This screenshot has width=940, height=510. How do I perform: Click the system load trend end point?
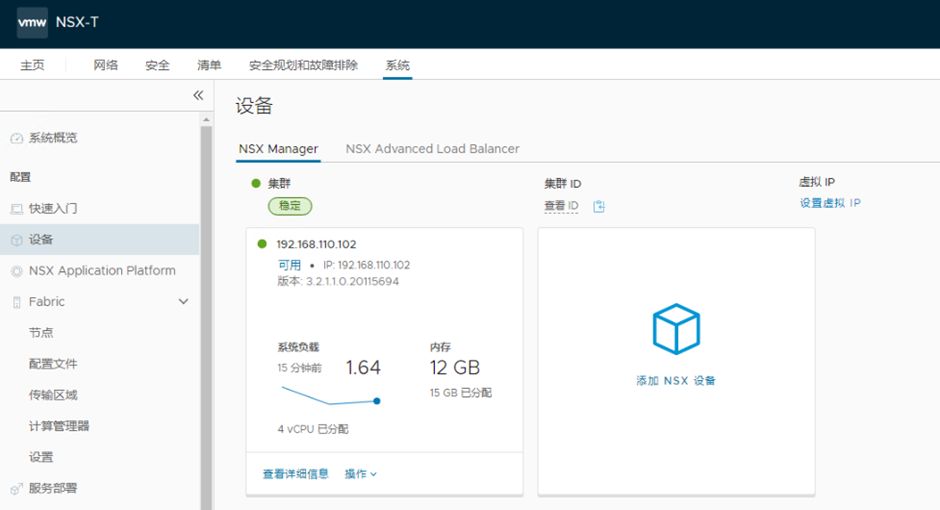click(376, 401)
